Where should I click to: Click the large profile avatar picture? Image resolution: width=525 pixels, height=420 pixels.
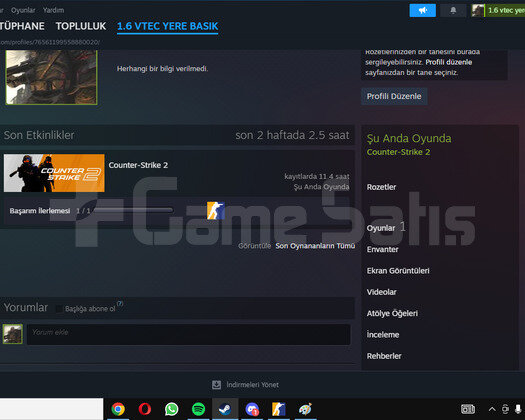(51, 77)
